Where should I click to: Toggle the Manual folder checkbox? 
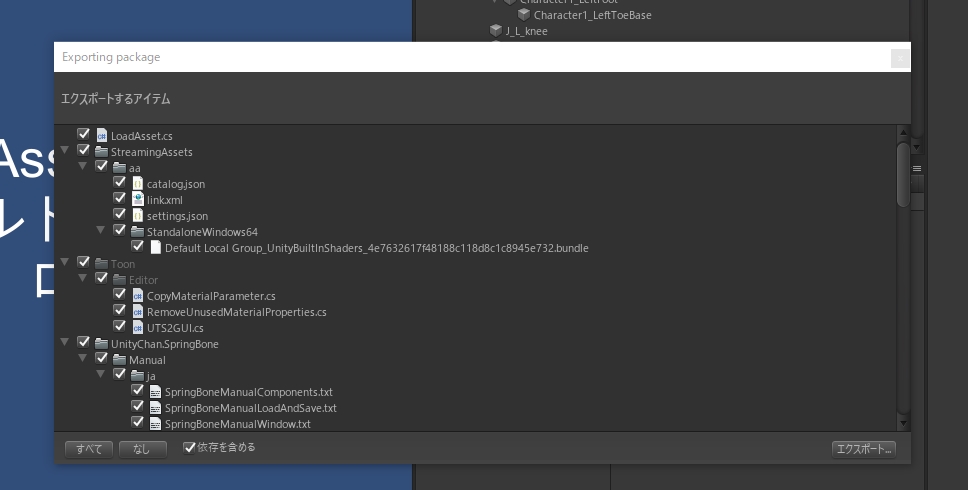click(102, 359)
